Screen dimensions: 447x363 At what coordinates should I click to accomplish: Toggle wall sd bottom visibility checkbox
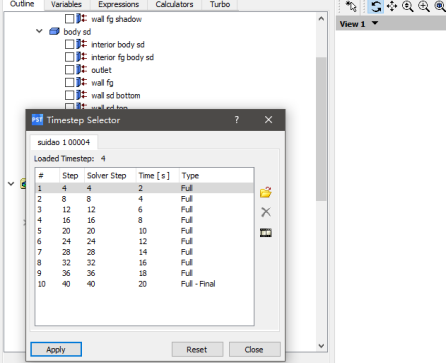click(69, 95)
